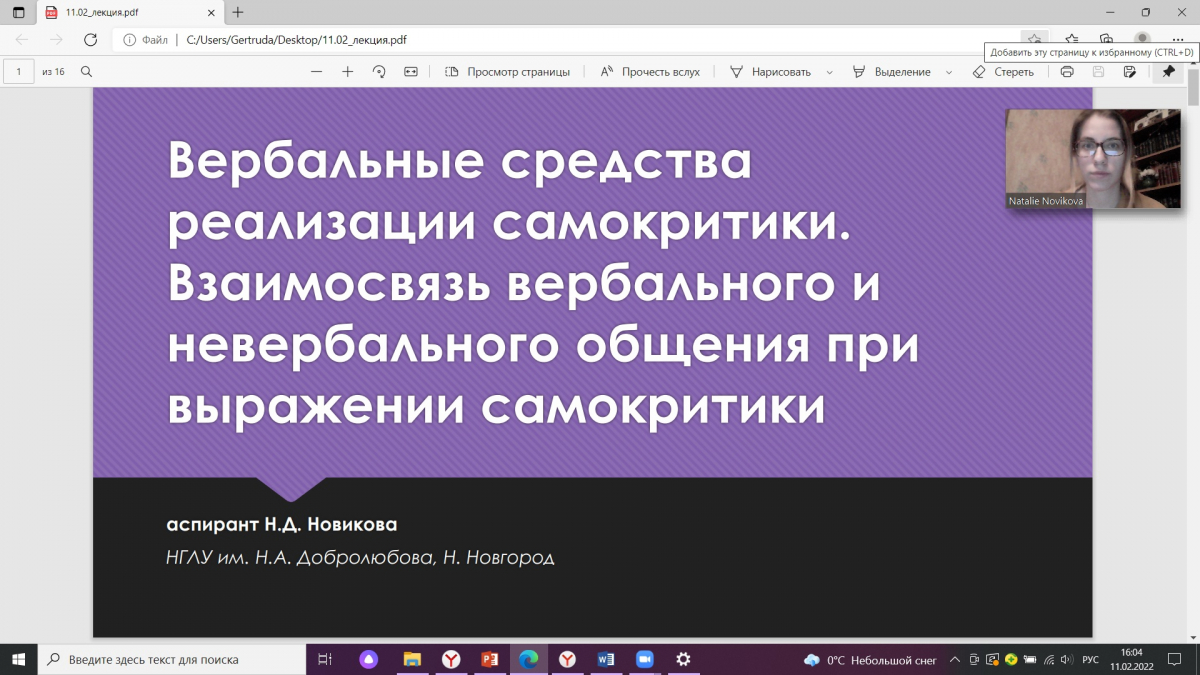This screenshot has width=1200, height=675.
Task: Open the browser settings ellipsis menu
Action: pos(1177,40)
